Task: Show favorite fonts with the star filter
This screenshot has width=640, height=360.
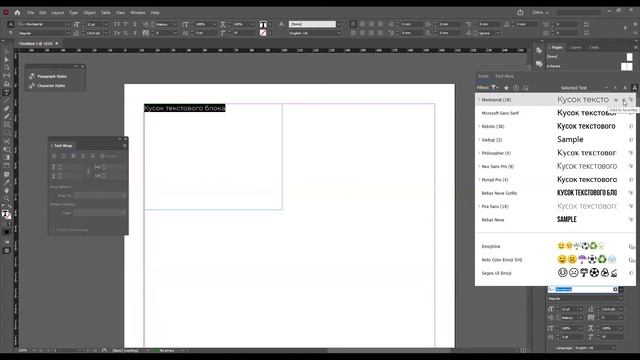Action: tap(506, 88)
